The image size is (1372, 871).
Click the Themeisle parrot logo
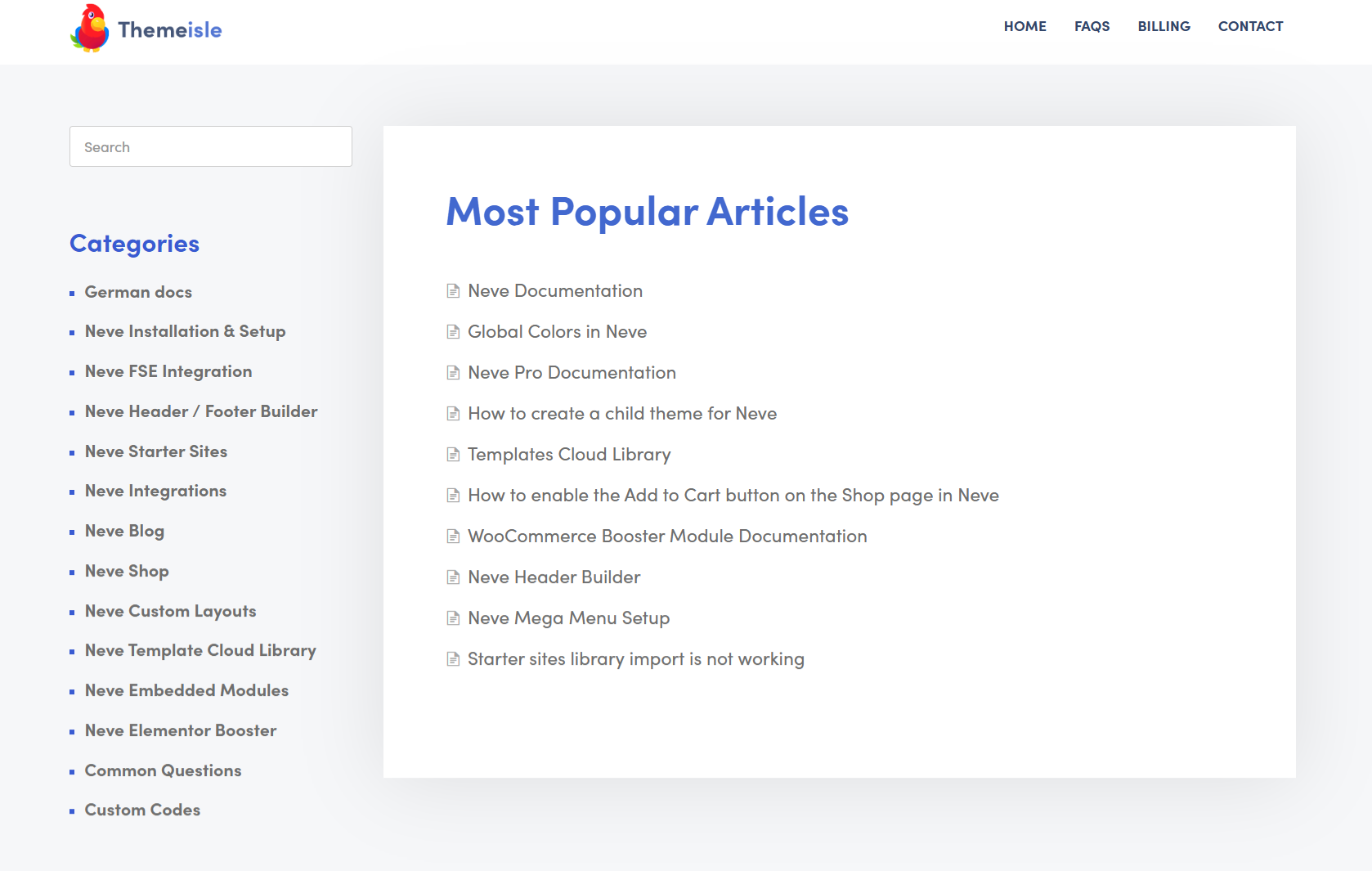click(x=90, y=29)
